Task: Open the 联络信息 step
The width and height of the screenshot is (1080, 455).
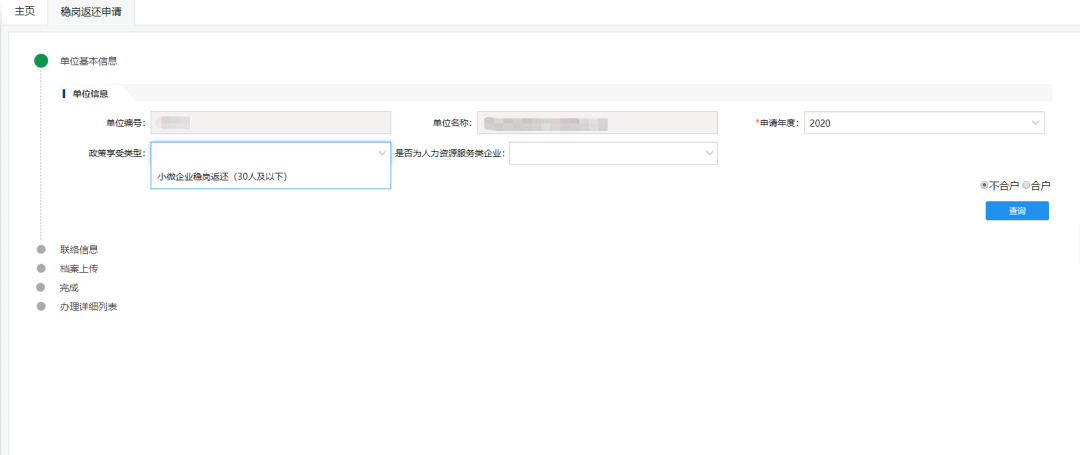Action: [x=79, y=249]
